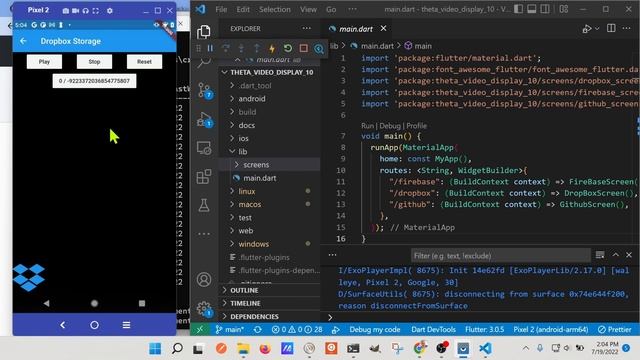This screenshot has height=360, width=640.
Task: Click the Debug code lens above main
Action: click(390, 126)
